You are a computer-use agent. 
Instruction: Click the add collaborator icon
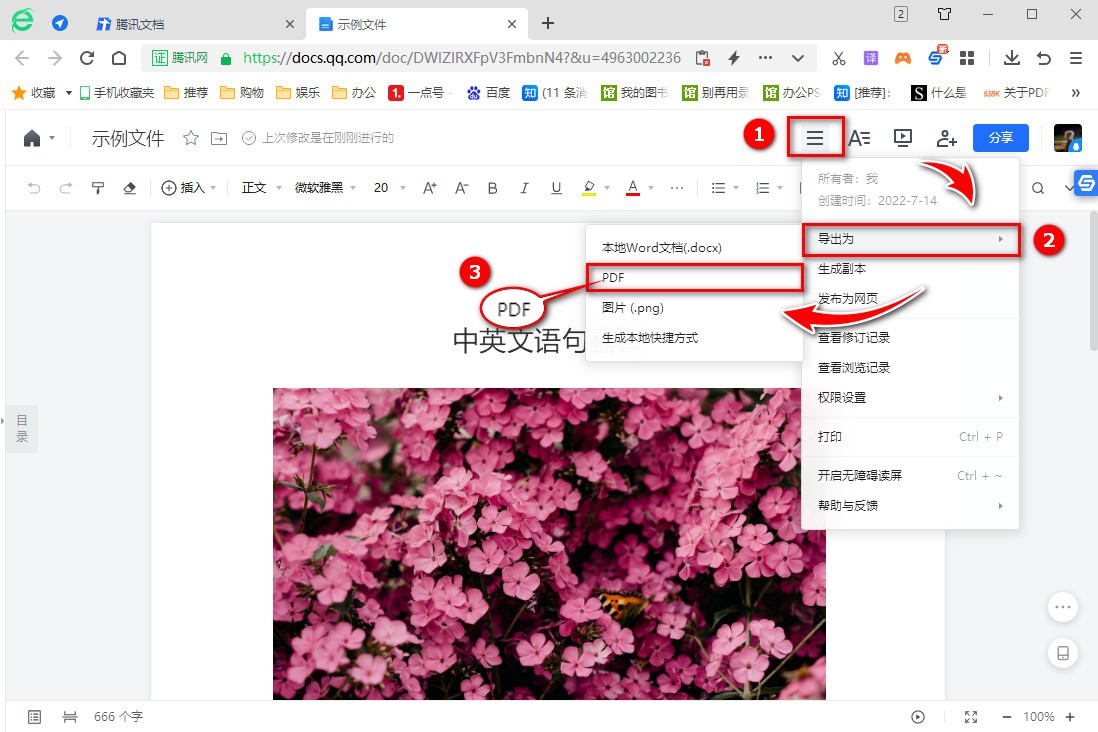pos(945,139)
